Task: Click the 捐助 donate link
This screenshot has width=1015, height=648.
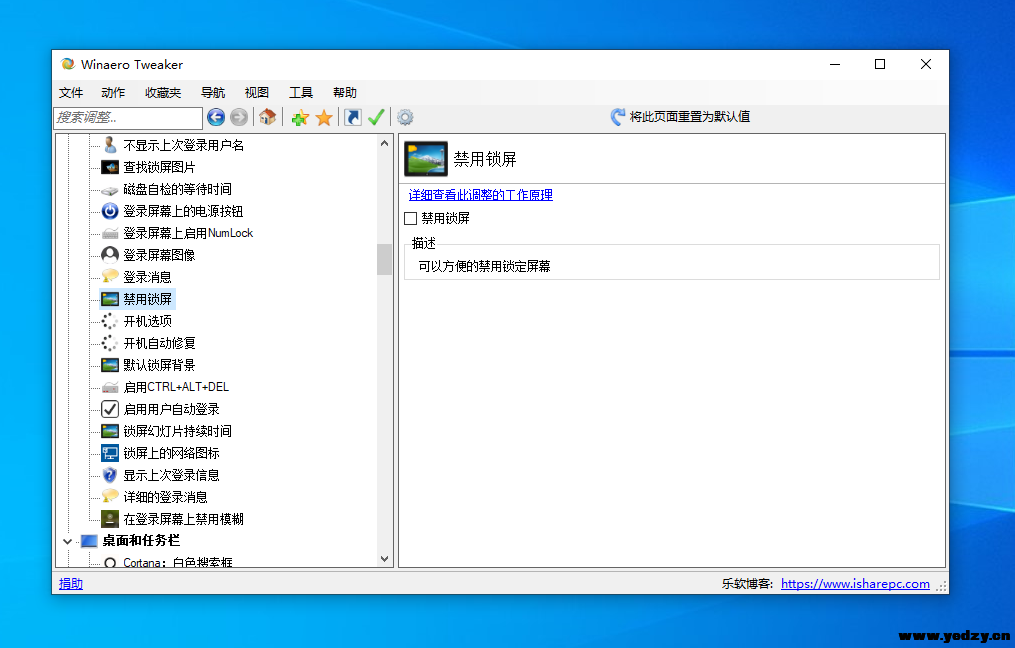Action: (x=71, y=584)
